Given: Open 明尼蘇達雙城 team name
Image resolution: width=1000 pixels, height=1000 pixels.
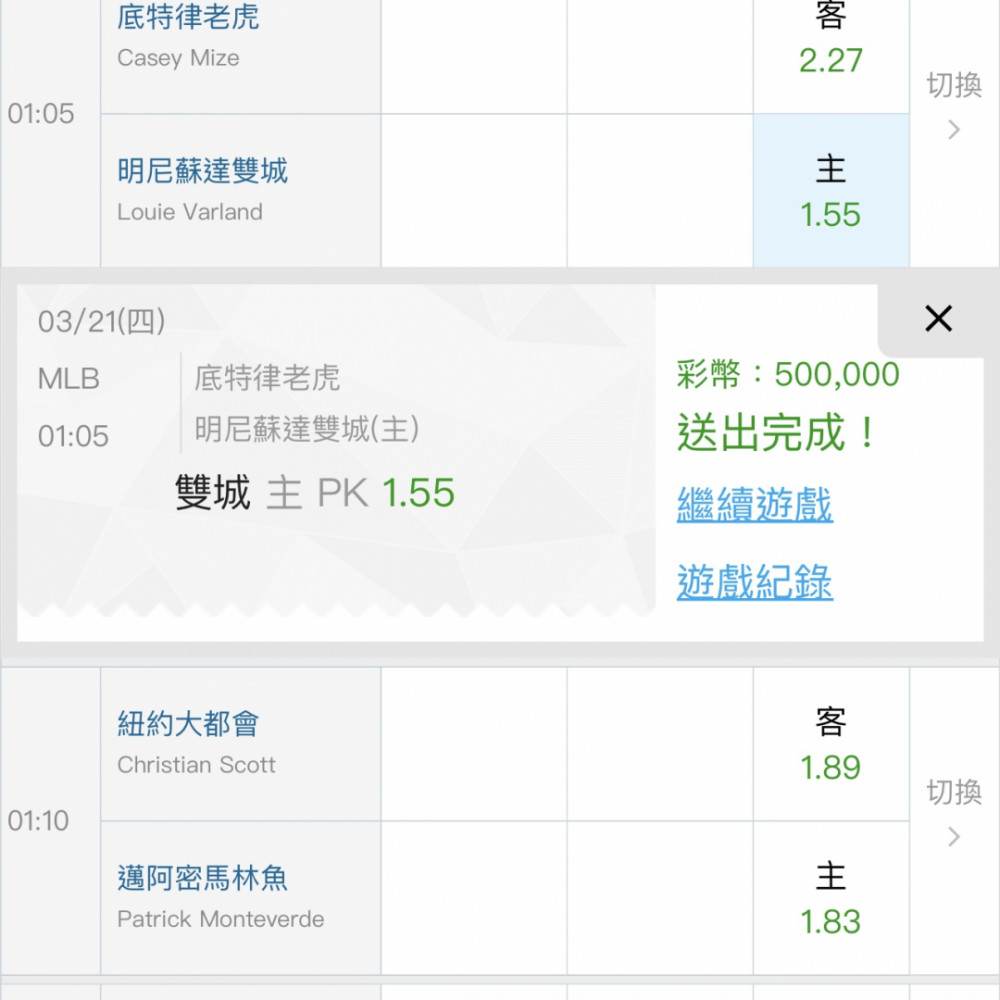Looking at the screenshot, I should coord(202,171).
